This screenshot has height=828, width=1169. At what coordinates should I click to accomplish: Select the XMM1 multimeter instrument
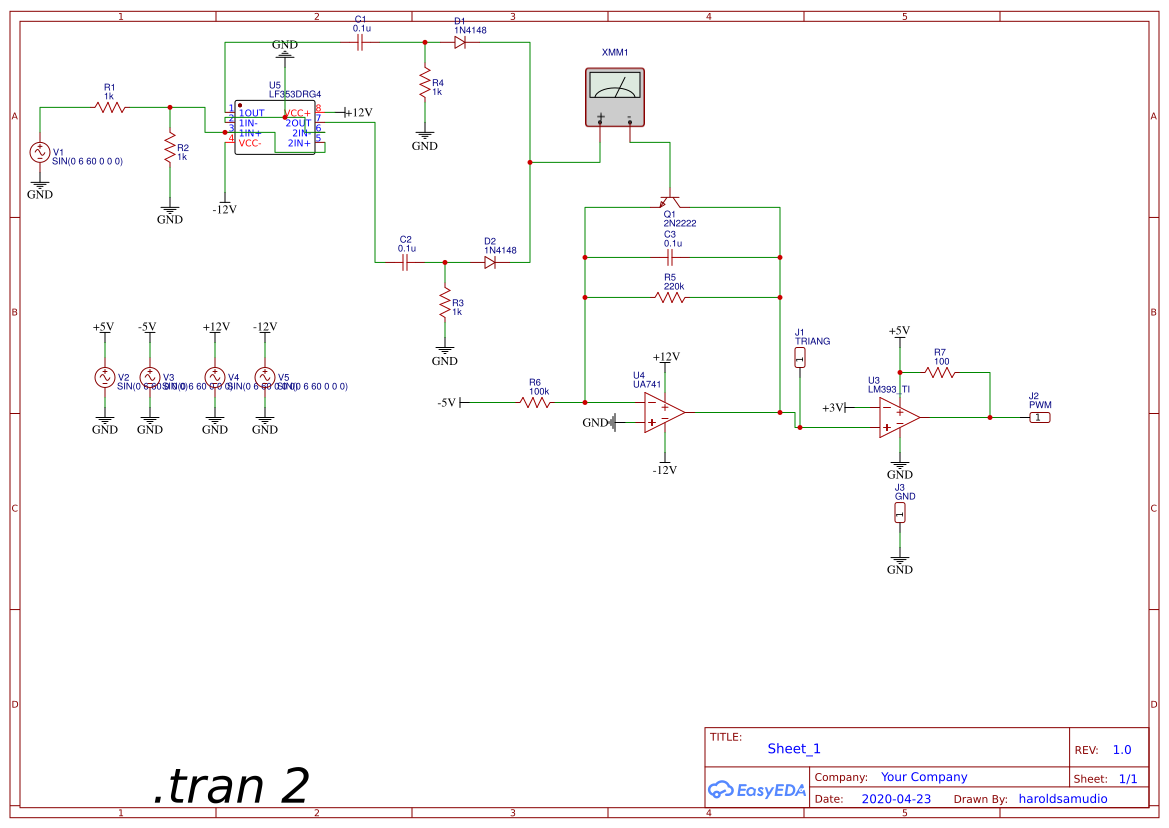[615, 98]
